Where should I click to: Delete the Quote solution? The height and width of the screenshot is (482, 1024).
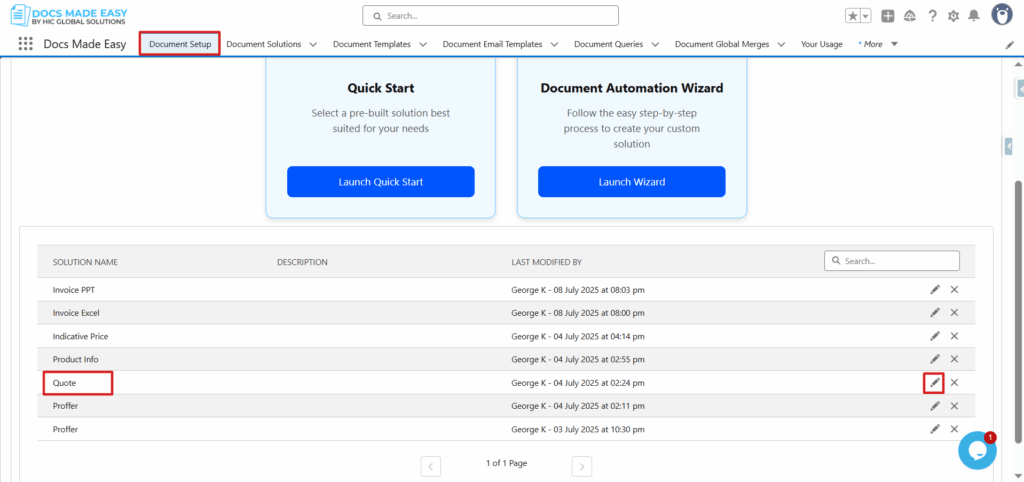coord(954,383)
